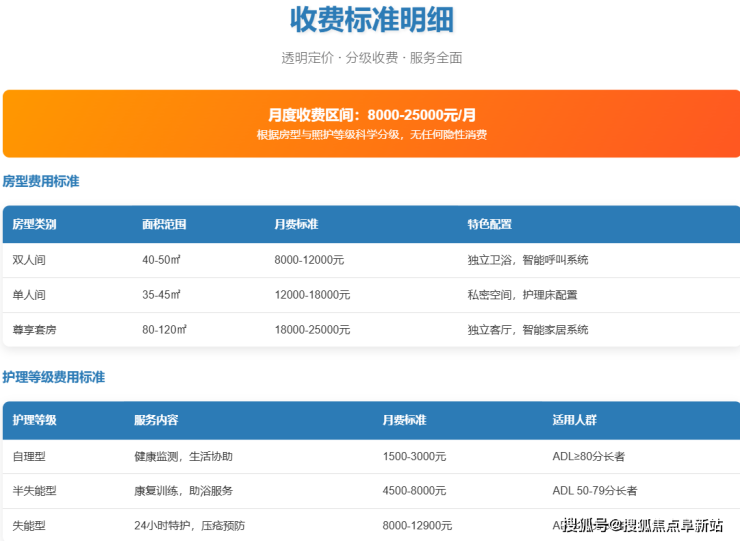
Task: Select the 双人间 row label
Action: tap(29, 260)
